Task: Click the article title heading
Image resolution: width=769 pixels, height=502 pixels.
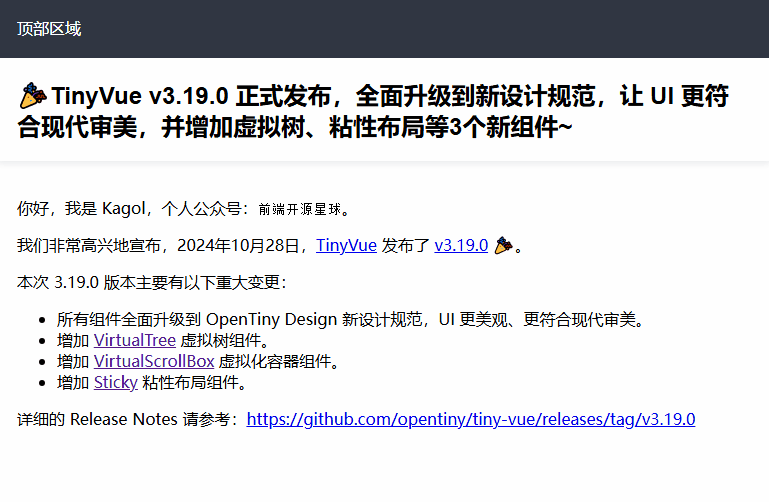Action: 374,111
